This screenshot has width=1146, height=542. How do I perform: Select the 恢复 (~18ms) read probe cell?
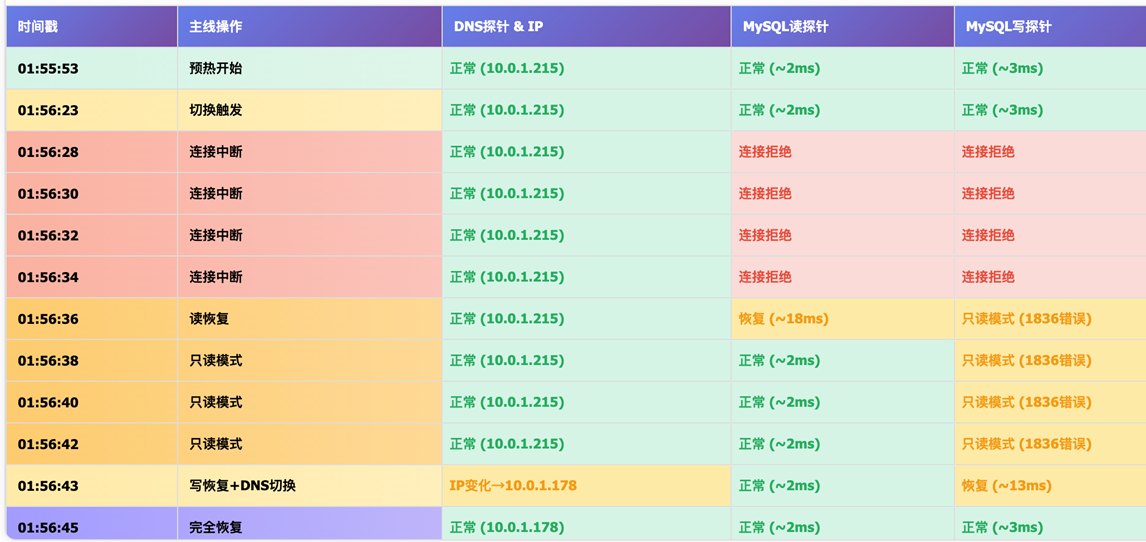783,319
